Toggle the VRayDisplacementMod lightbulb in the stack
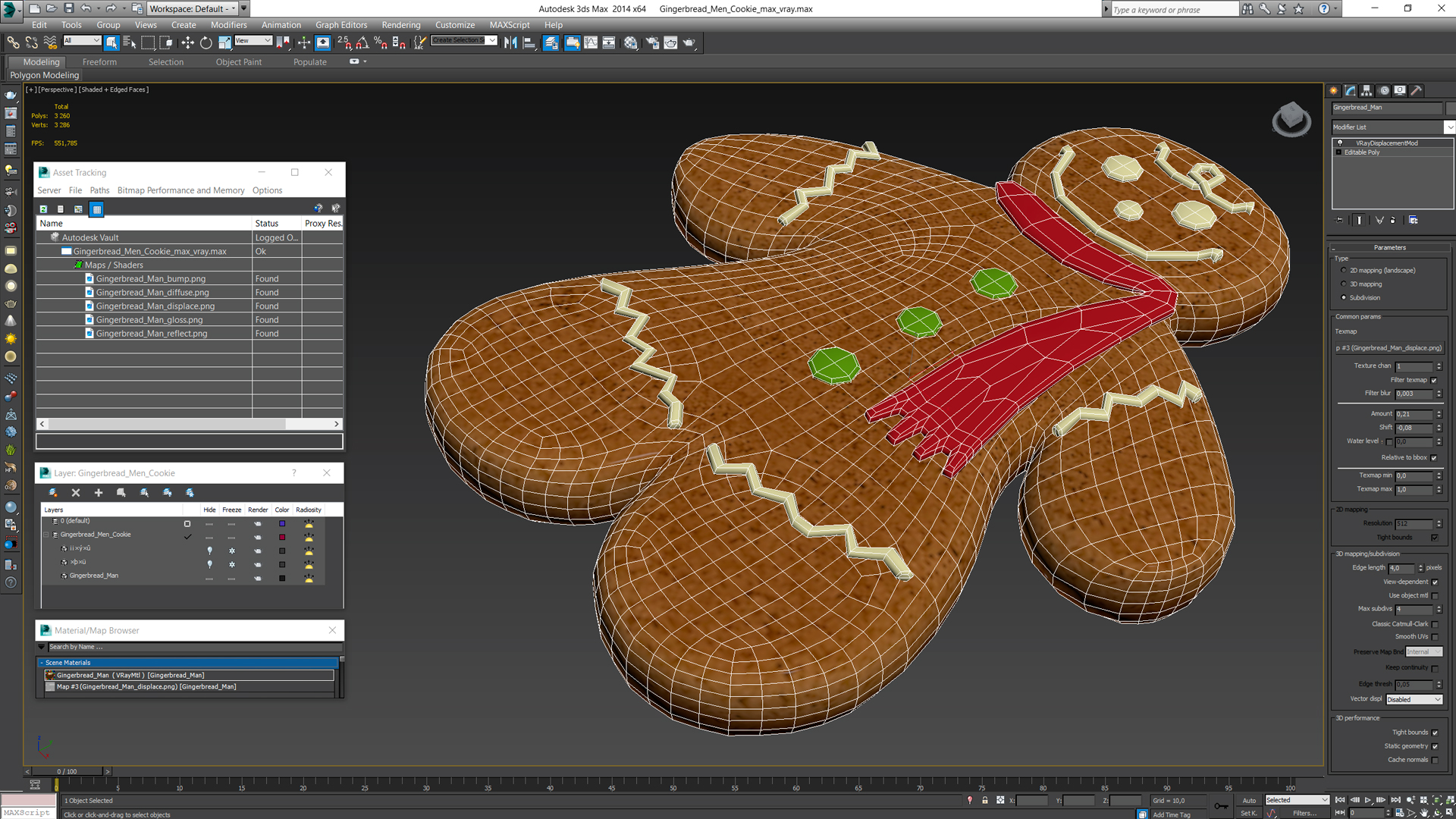This screenshot has height=819, width=1456. coord(1340,143)
